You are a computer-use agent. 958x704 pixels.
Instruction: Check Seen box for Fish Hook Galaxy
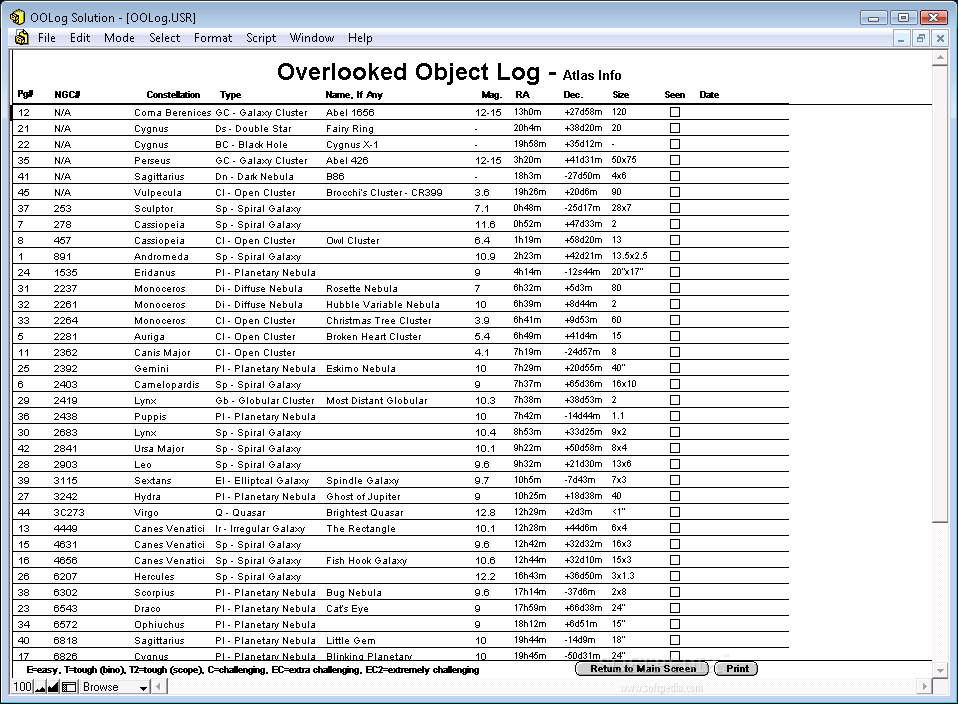[675, 560]
